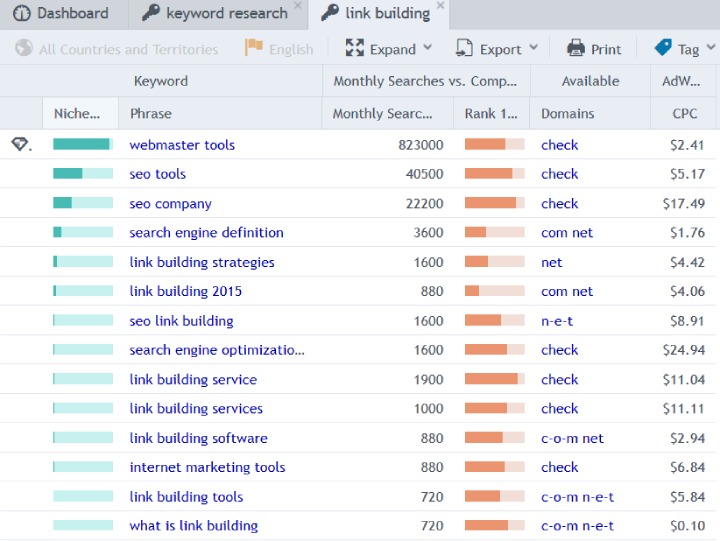Viewport: 720px width, 541px height.
Task: Click the Expand arrows icon
Action: (354, 48)
